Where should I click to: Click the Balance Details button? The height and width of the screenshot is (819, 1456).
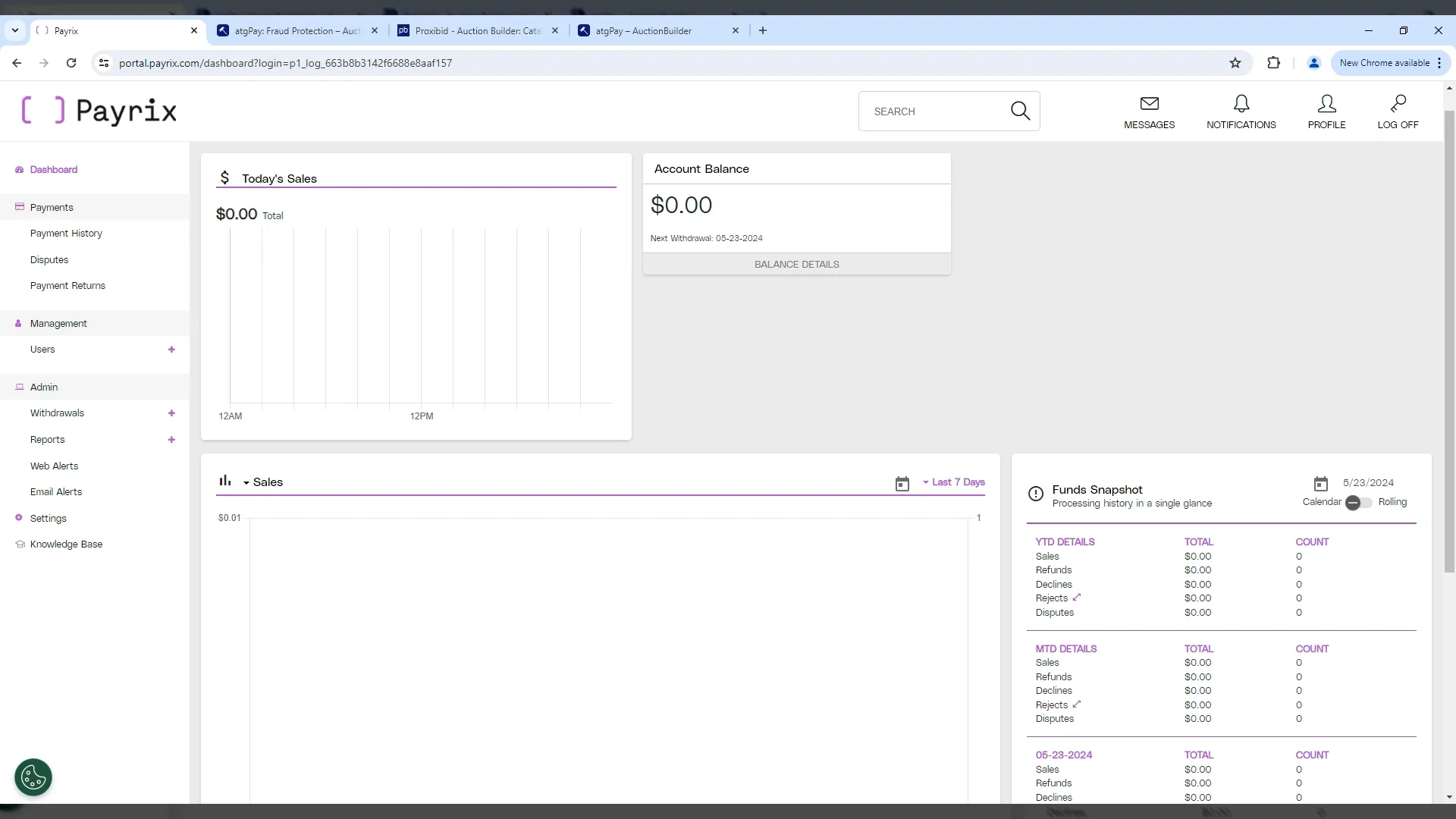coord(796,265)
